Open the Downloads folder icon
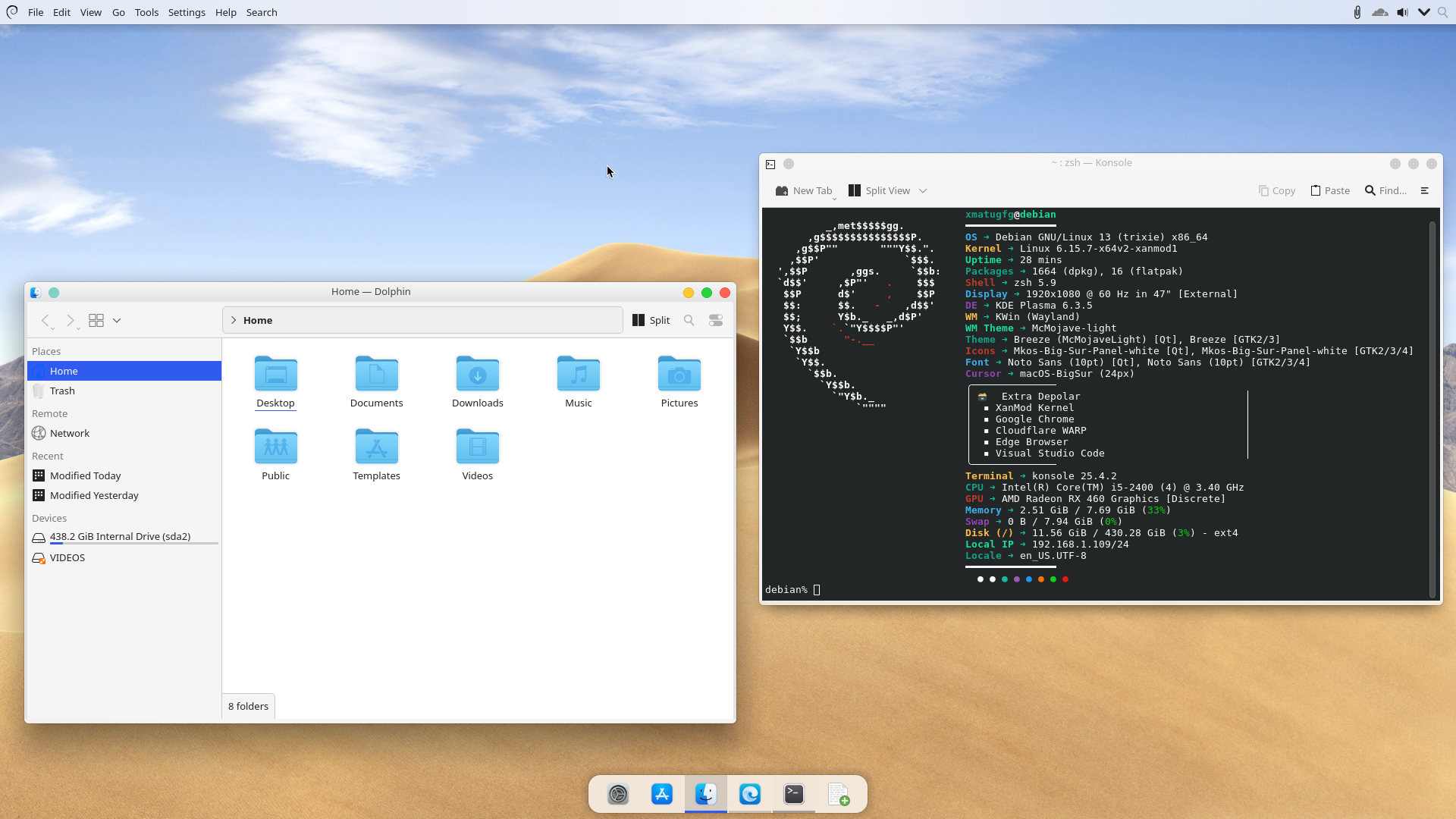Viewport: 1456px width, 819px height. (477, 373)
